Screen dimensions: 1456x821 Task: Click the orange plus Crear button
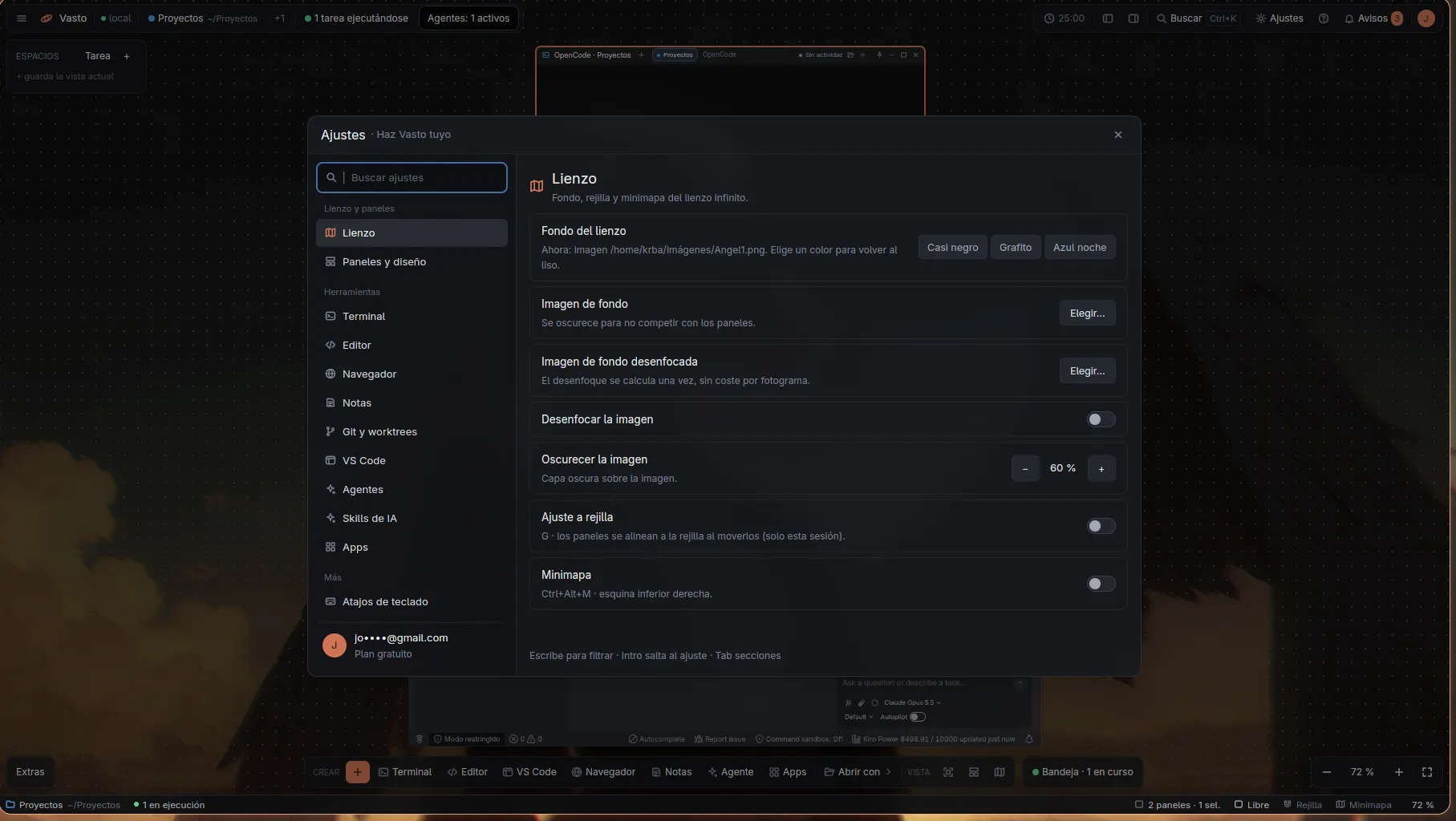tap(358, 772)
